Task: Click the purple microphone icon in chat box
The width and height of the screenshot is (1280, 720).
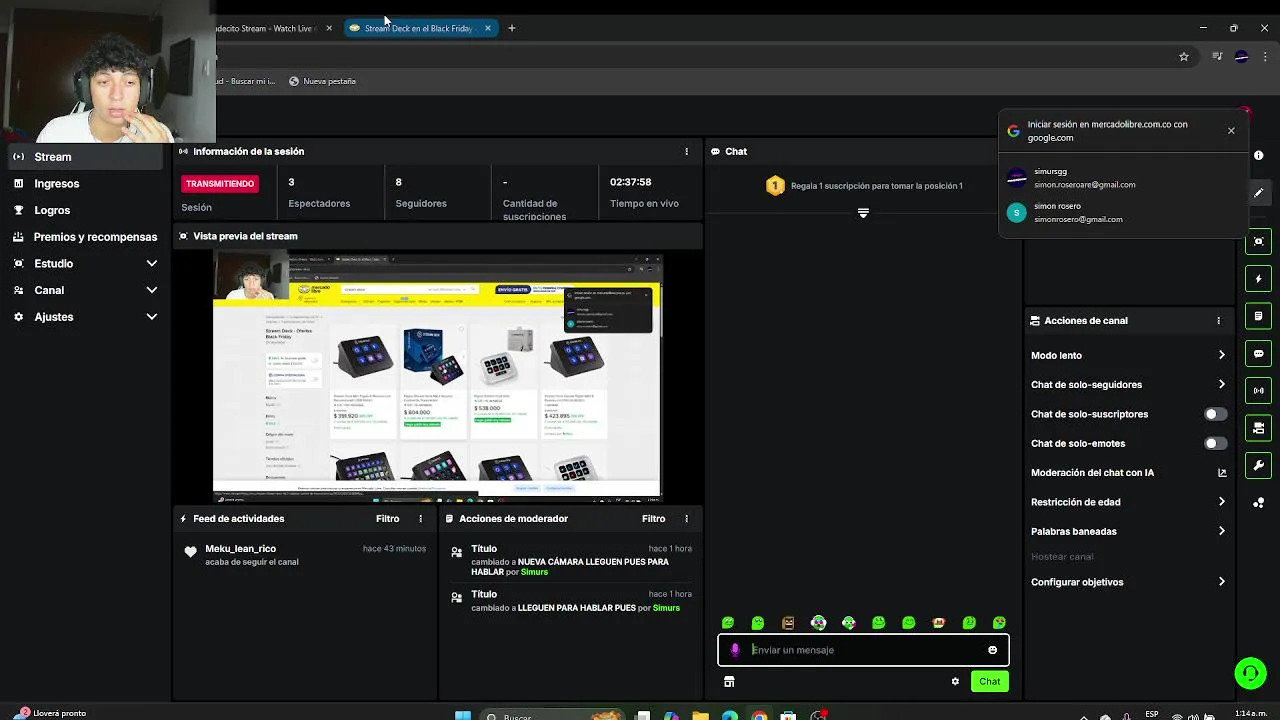Action: coord(735,650)
